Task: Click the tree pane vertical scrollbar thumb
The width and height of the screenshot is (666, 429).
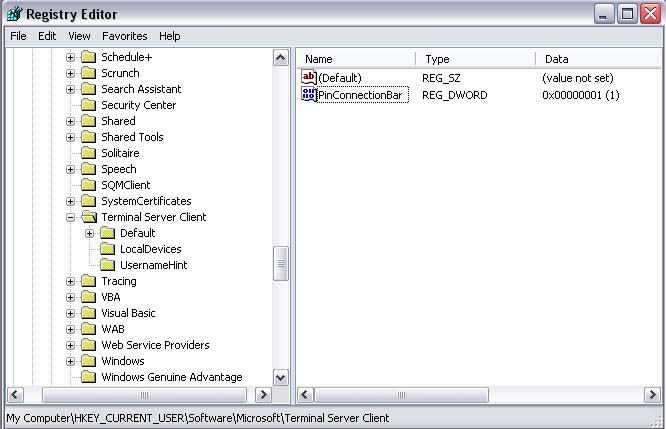Action: point(281,263)
